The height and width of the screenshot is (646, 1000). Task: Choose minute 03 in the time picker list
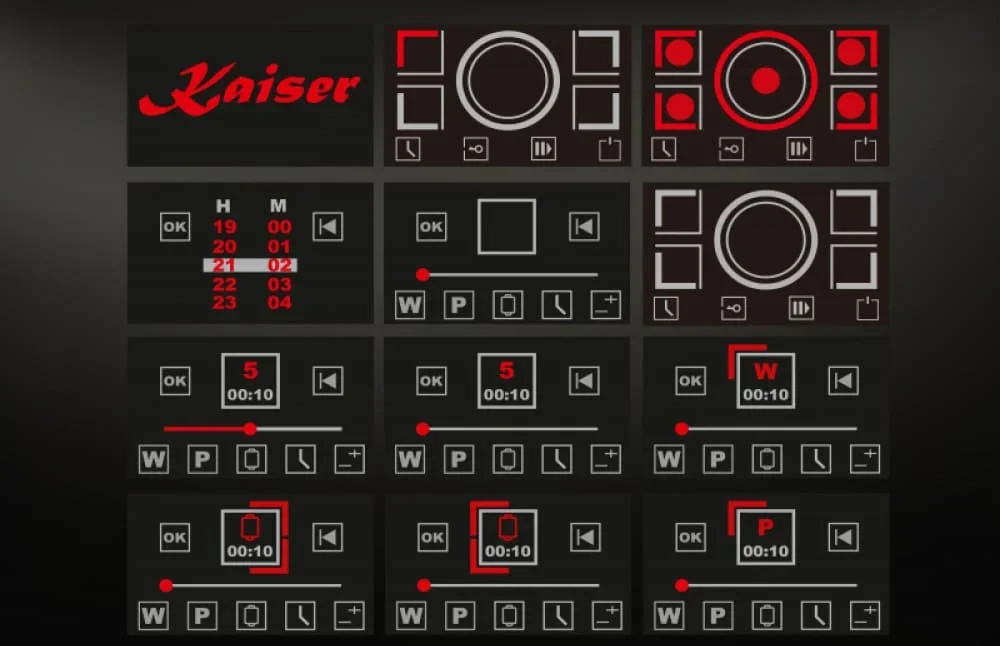tap(279, 284)
